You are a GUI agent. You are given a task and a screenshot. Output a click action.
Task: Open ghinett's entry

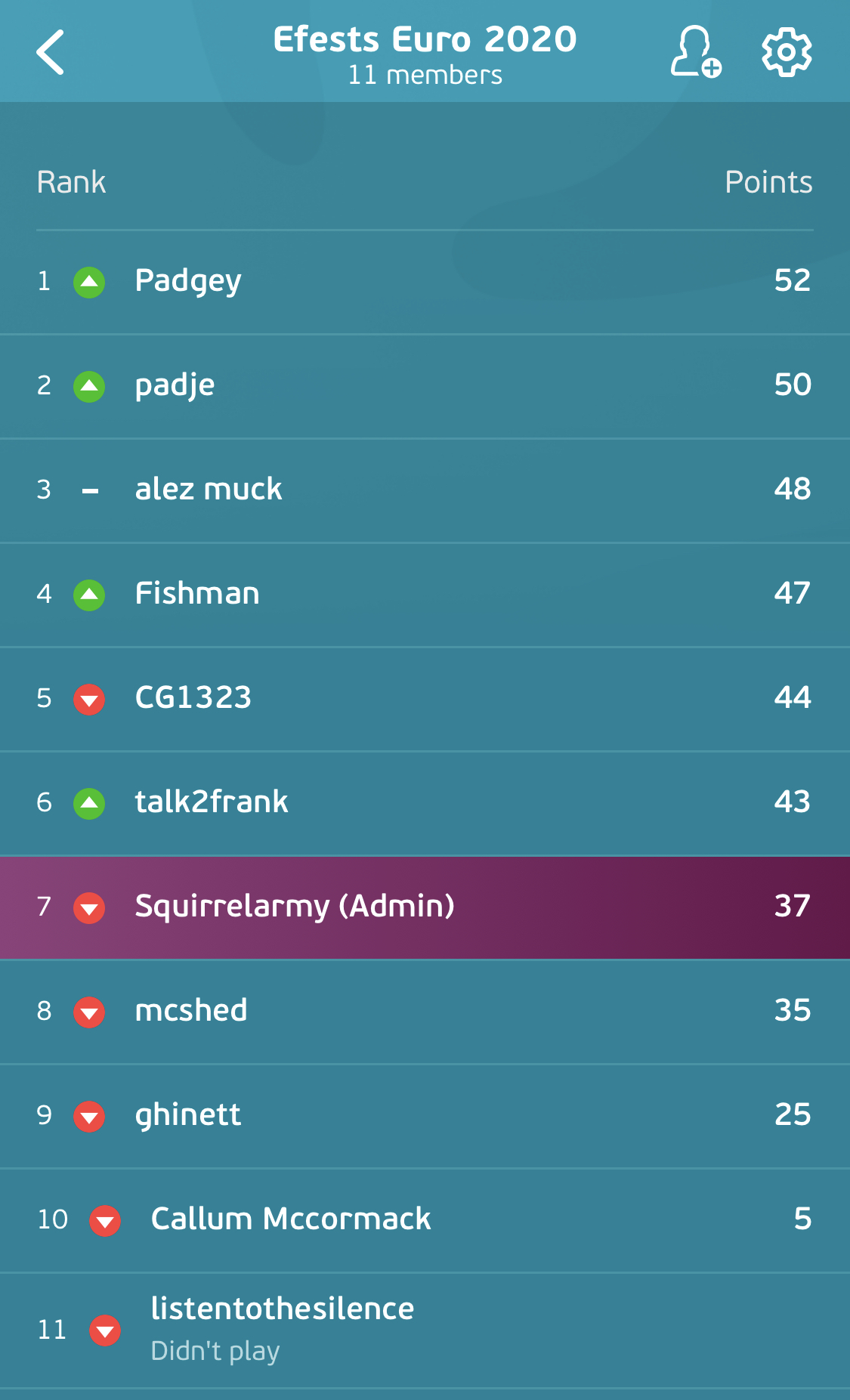tap(425, 1116)
